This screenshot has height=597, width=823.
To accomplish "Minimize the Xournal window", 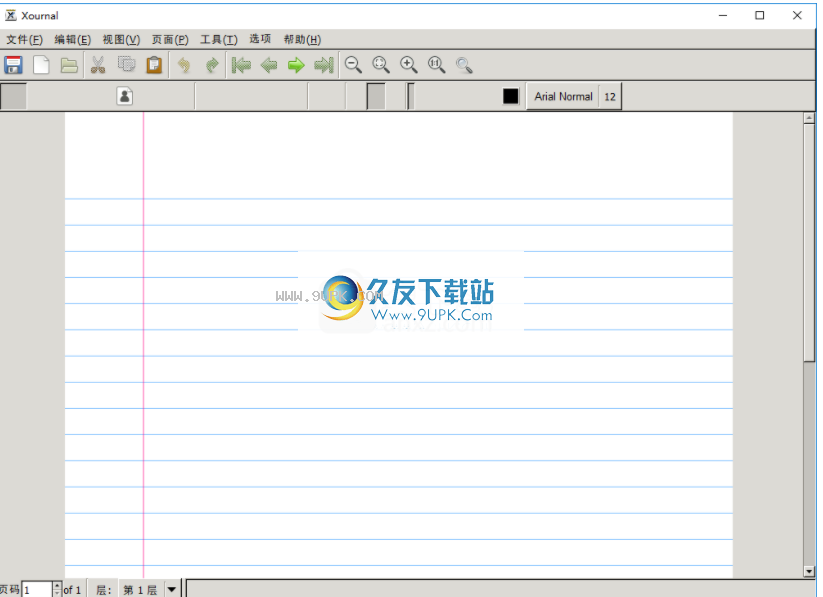I will click(x=723, y=15).
